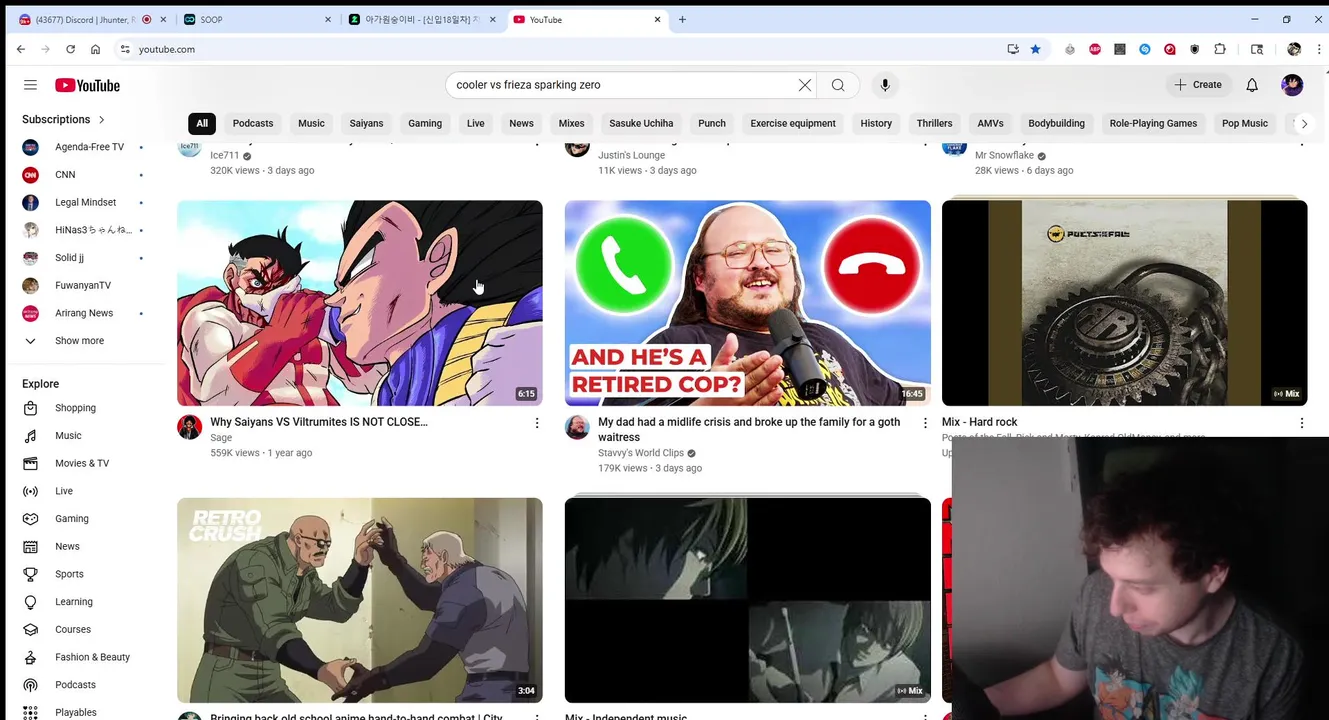Screen dimensions: 1329x720
Task: Play Retro Crush hand-to-hand combat thumbnail
Action: click(360, 600)
